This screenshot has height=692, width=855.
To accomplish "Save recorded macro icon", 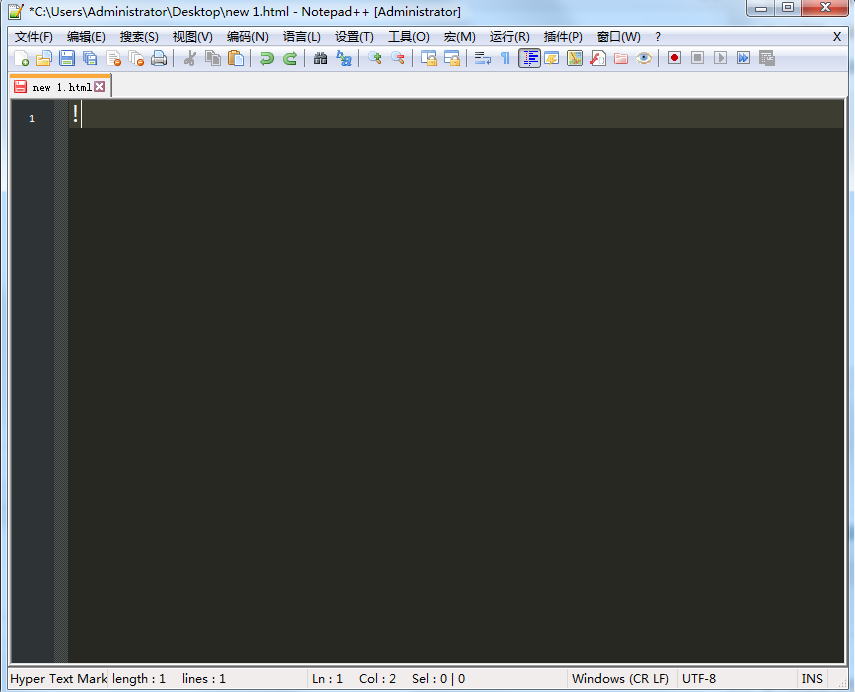I will coord(767,58).
